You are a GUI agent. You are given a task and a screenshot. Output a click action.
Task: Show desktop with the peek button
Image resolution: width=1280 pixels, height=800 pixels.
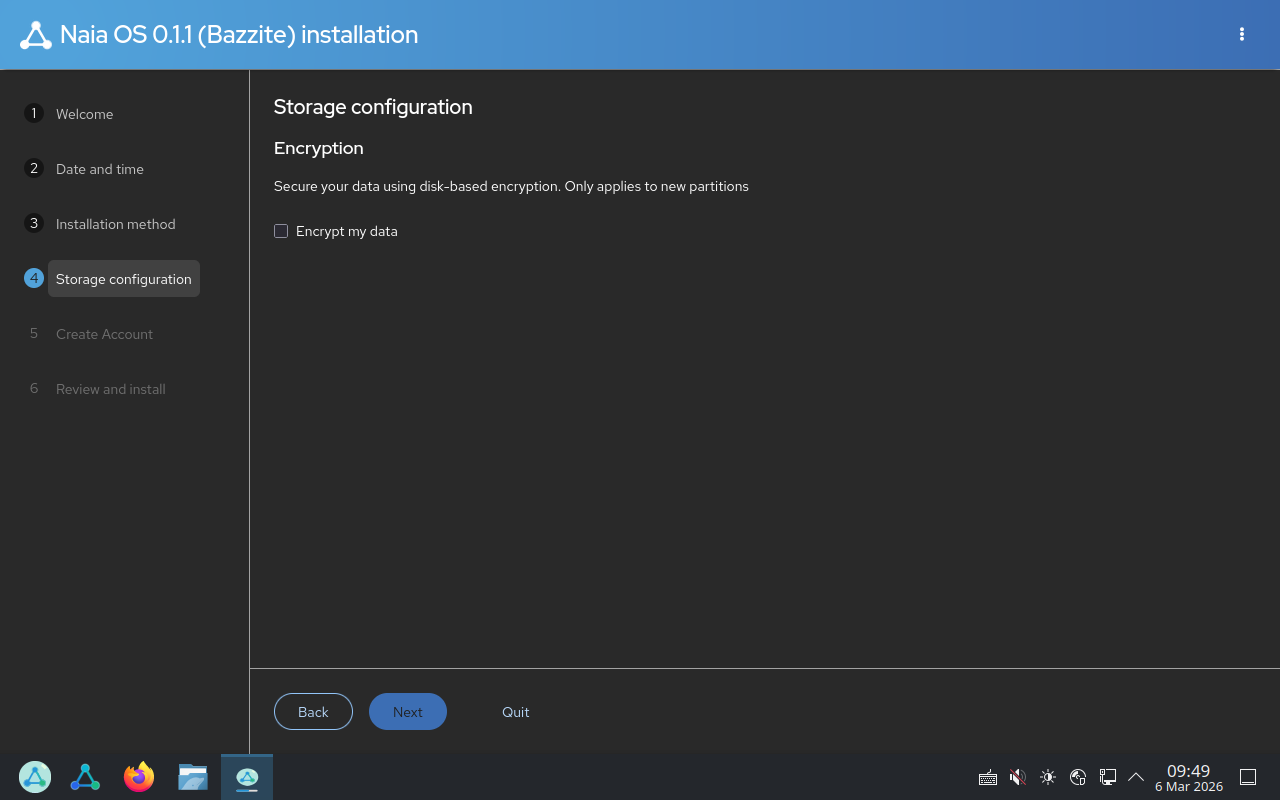(1248, 777)
